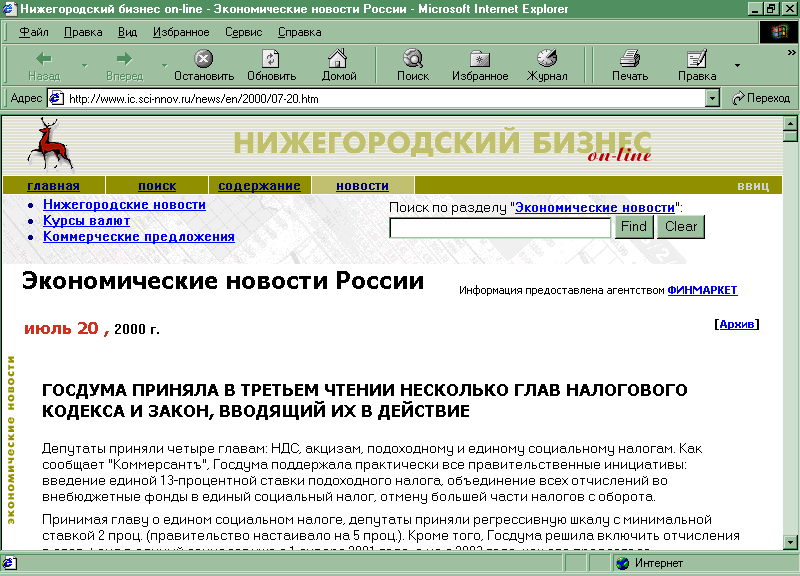
Task: Open Favorites (Избранное) toolbar icon
Action: pyautogui.click(x=480, y=59)
